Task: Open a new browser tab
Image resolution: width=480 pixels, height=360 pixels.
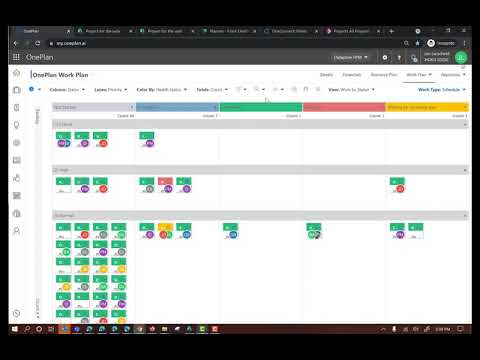Action: (392, 31)
